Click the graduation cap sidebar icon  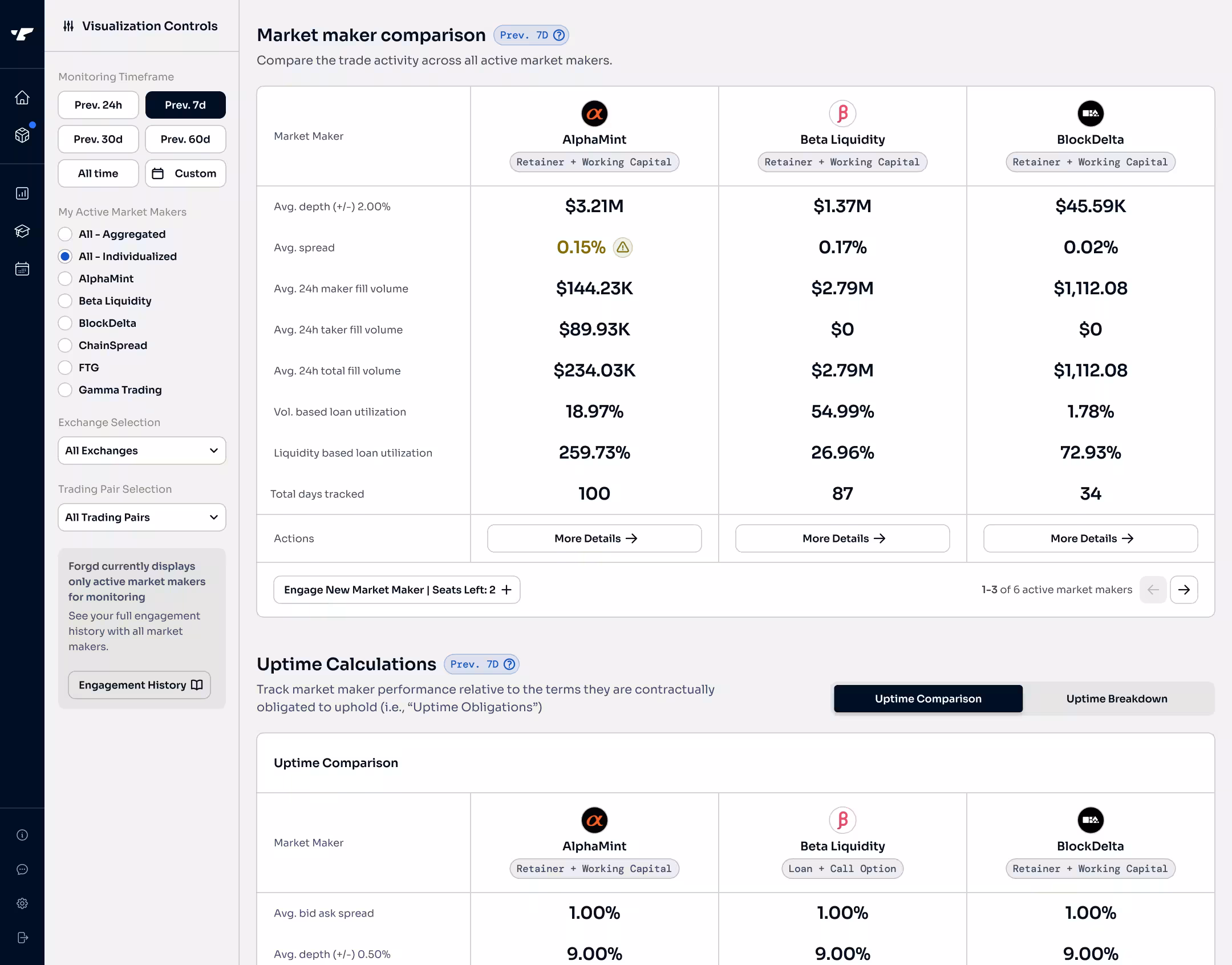22,231
